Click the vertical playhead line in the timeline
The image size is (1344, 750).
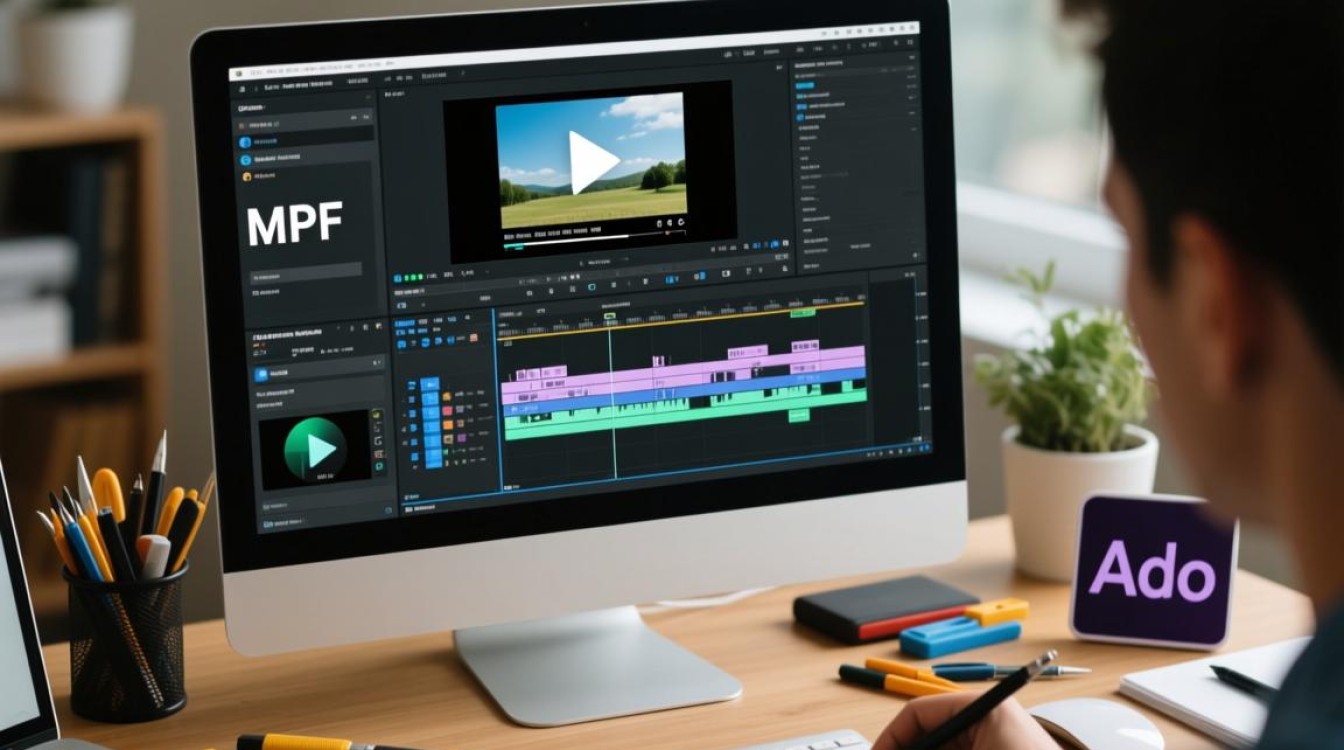tap(611, 400)
